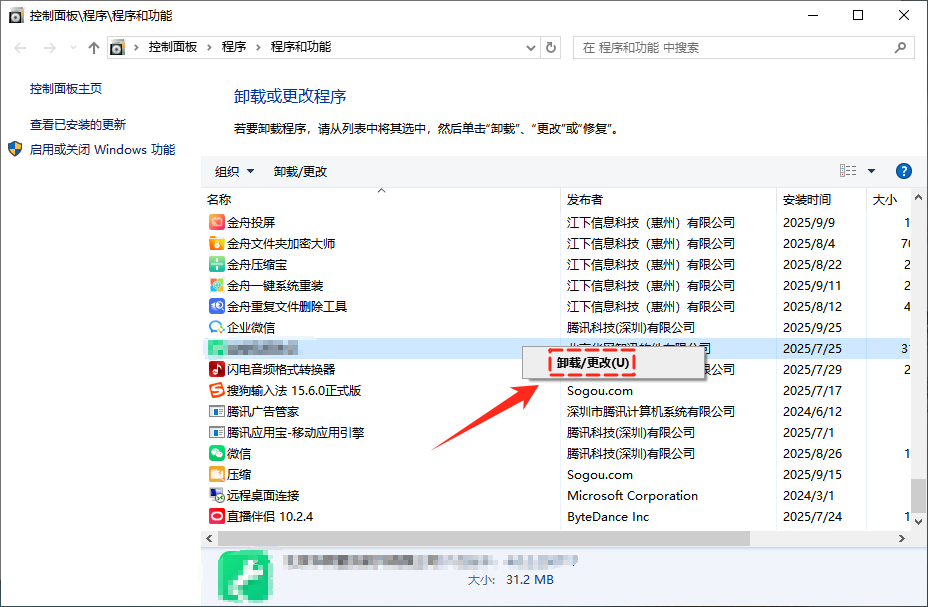The width and height of the screenshot is (928, 607).
Task: Click the search magnifier icon
Action: tap(900, 47)
